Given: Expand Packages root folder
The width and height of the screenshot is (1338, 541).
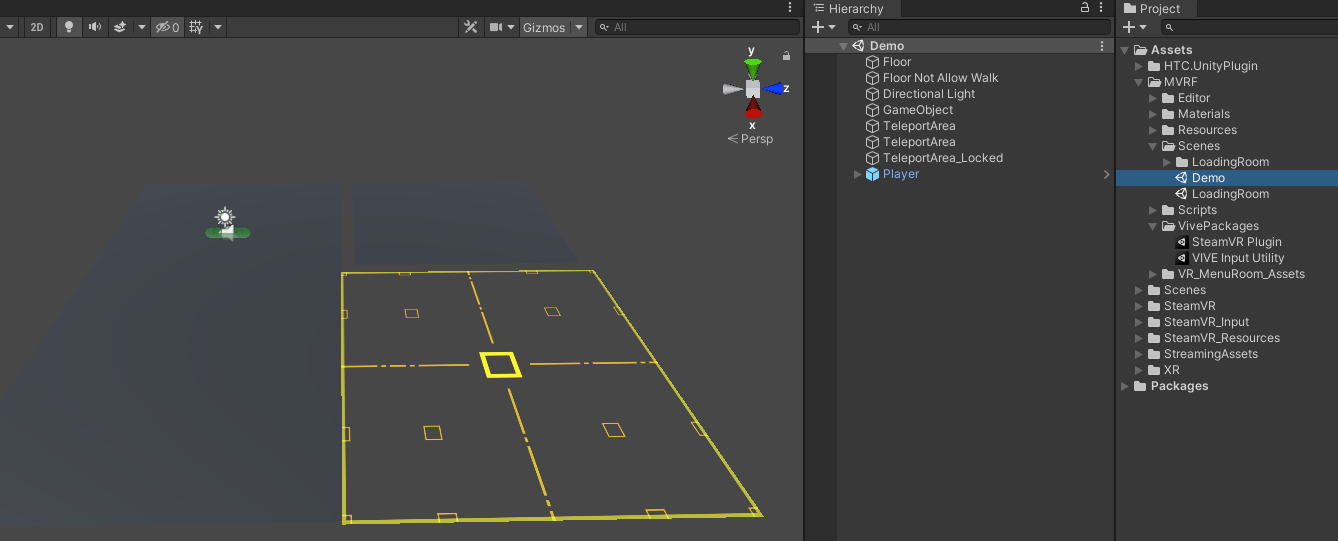Looking at the screenshot, I should click(1125, 386).
